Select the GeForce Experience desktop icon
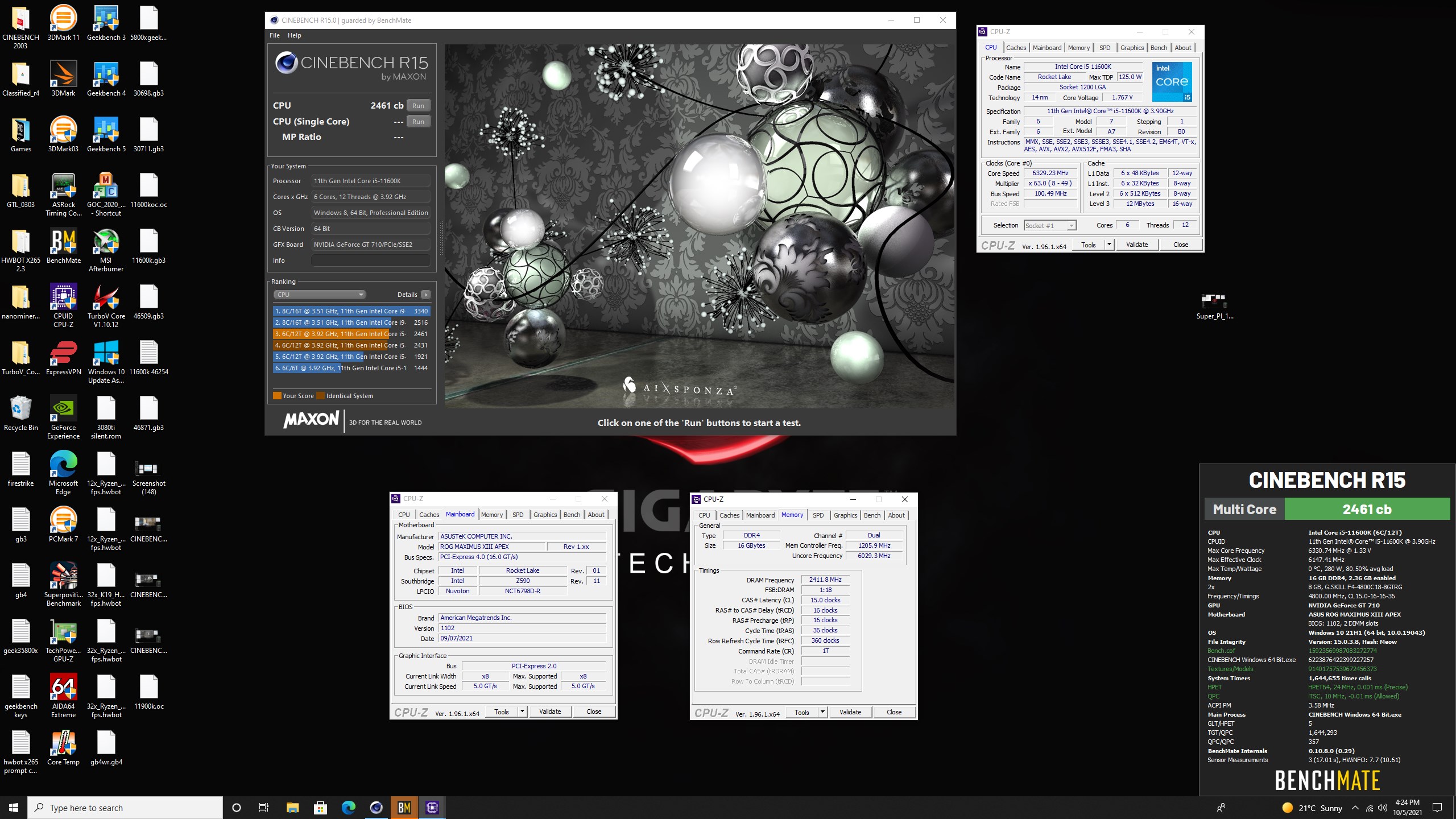Viewport: 1456px width, 819px height. pos(63,417)
